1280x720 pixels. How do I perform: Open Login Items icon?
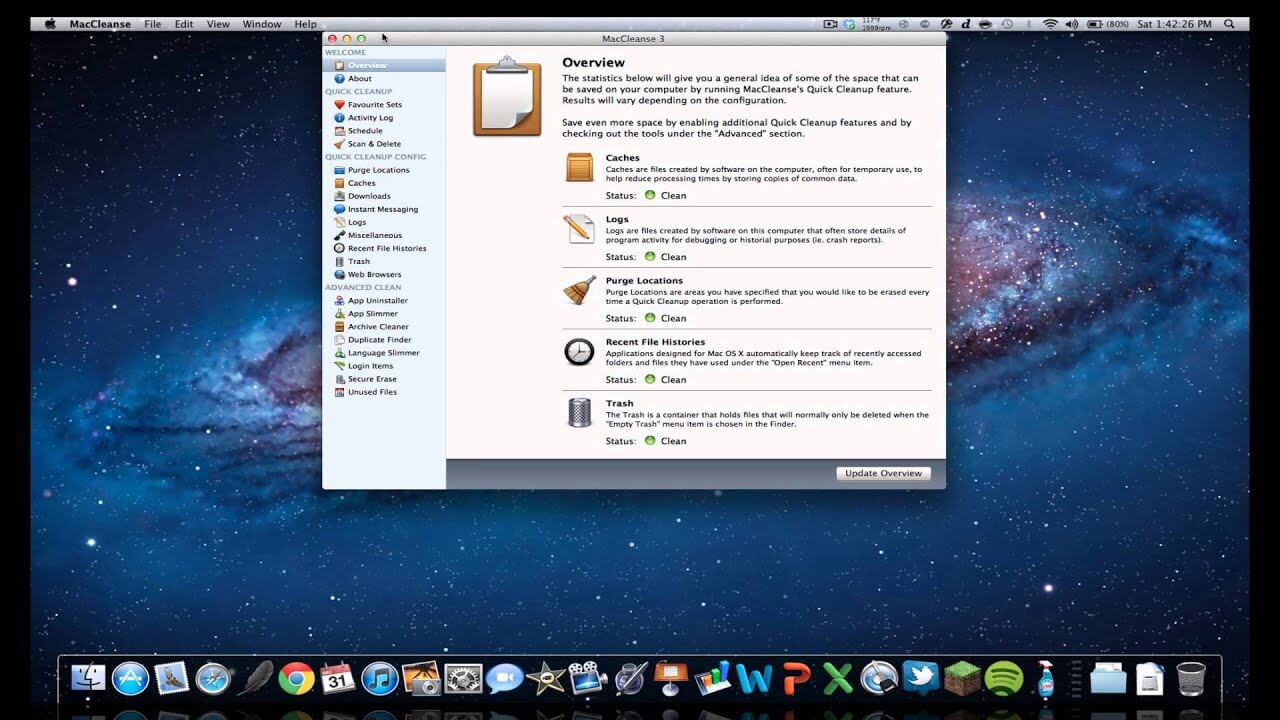coord(339,365)
